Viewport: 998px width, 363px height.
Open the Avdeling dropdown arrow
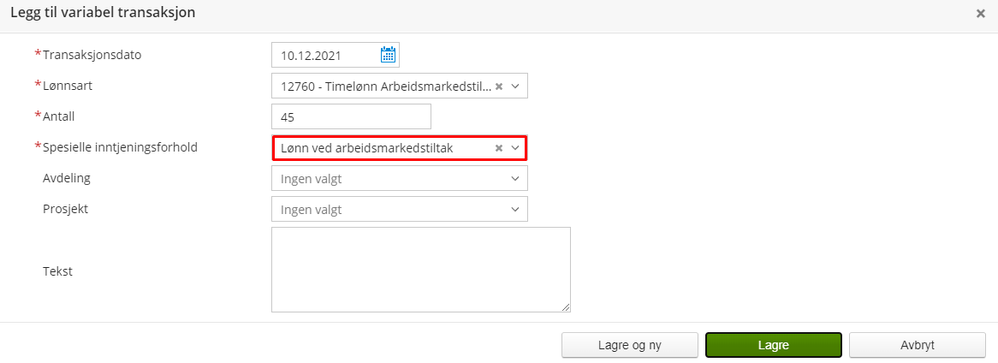pyautogui.click(x=516, y=179)
